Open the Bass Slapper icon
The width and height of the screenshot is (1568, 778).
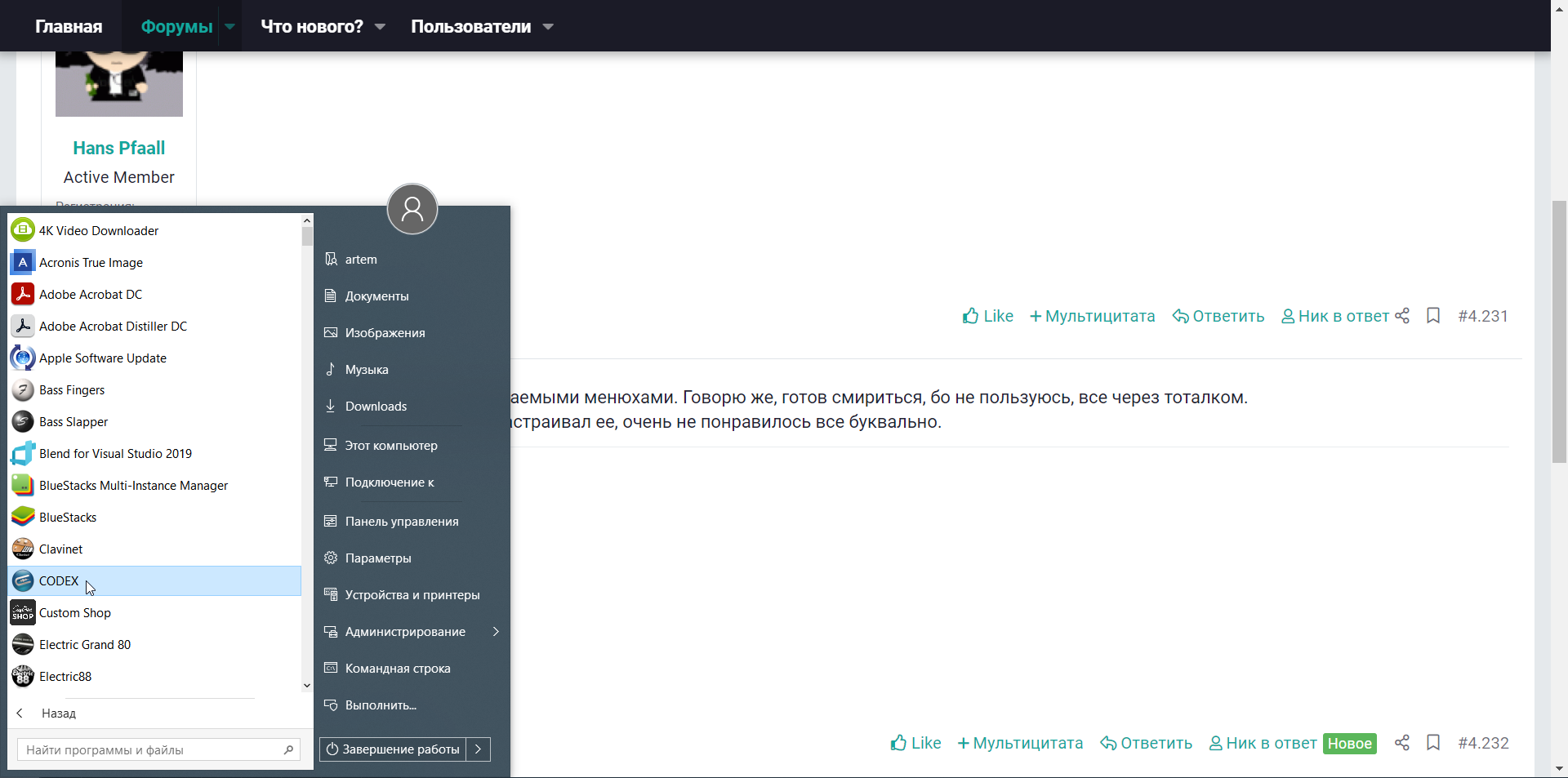pos(23,421)
